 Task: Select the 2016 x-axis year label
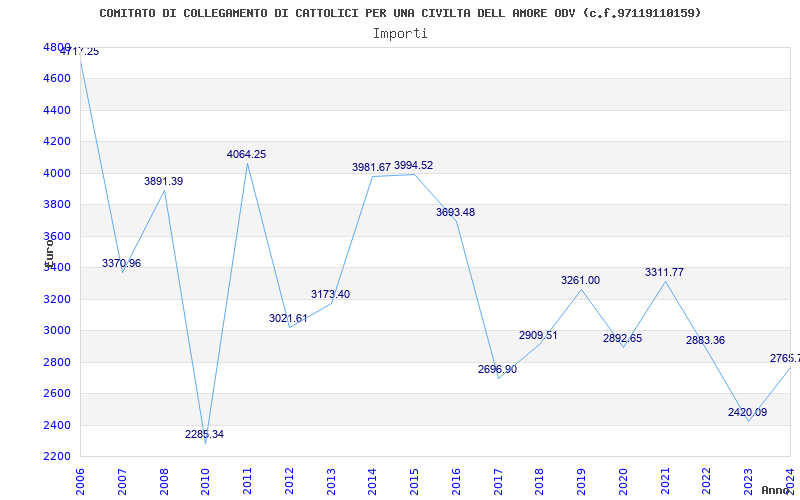[x=456, y=481]
